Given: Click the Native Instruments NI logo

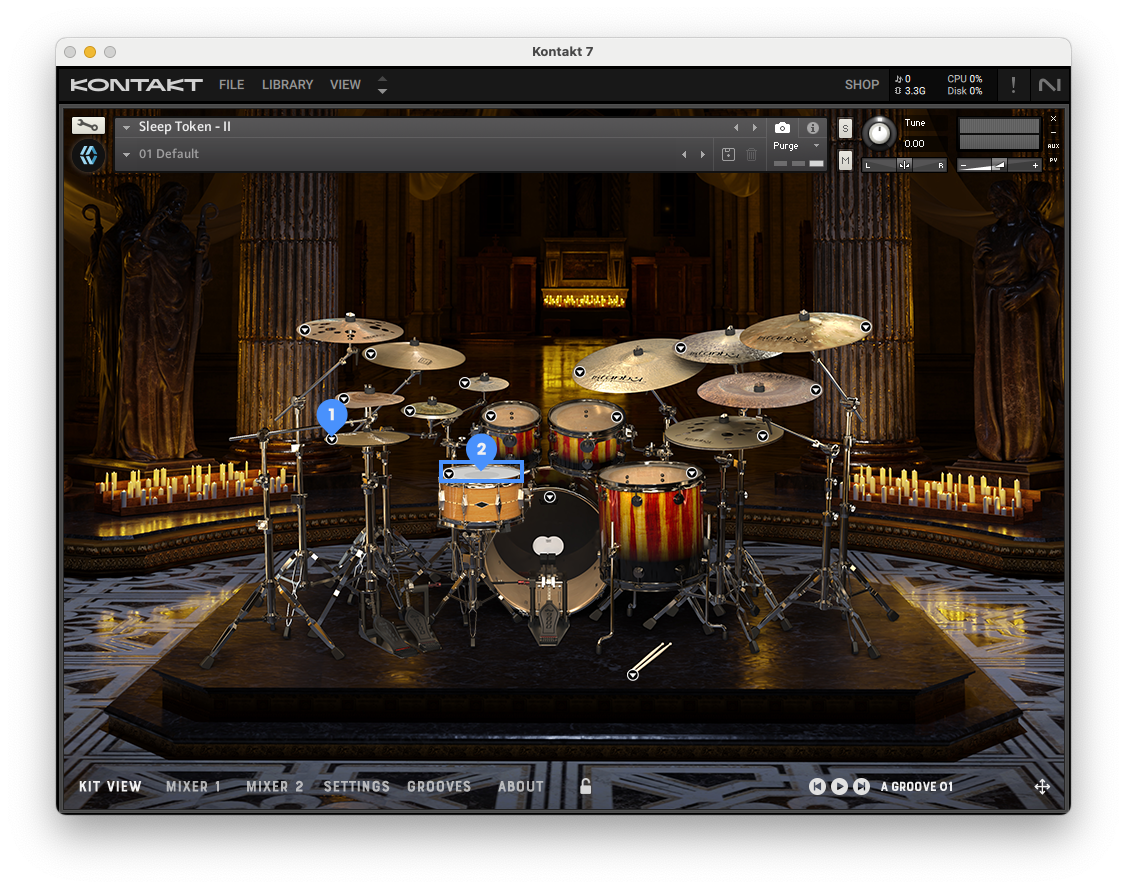Looking at the screenshot, I should [x=1049, y=85].
